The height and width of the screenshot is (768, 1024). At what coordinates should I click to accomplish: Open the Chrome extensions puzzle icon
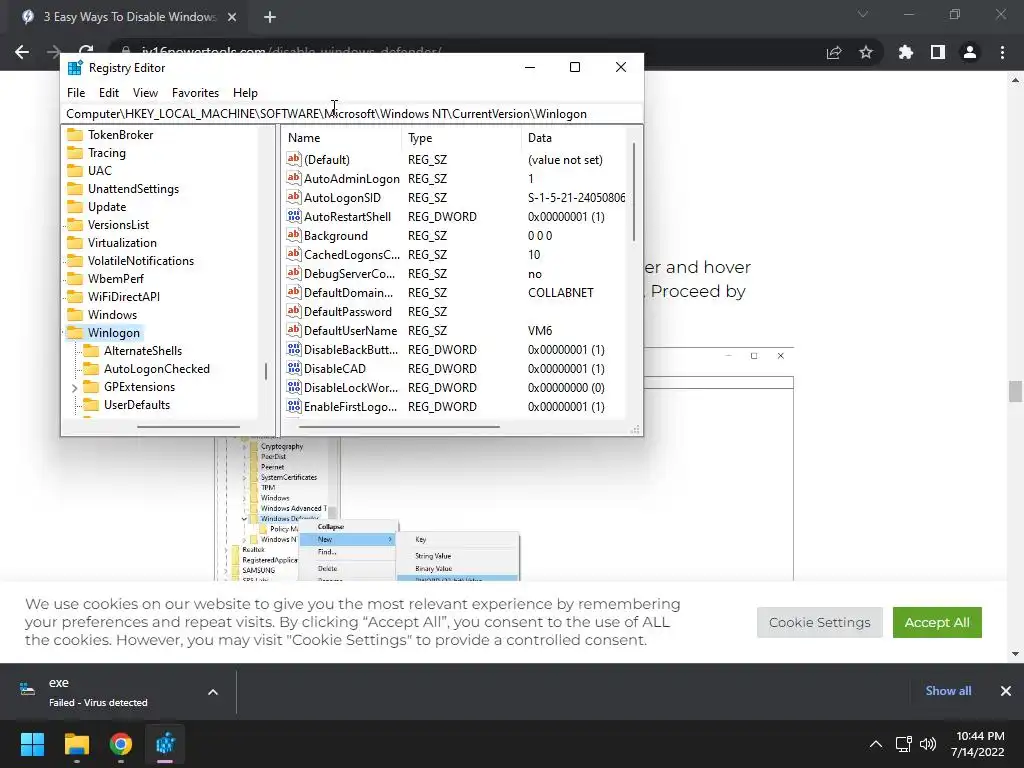coord(906,52)
